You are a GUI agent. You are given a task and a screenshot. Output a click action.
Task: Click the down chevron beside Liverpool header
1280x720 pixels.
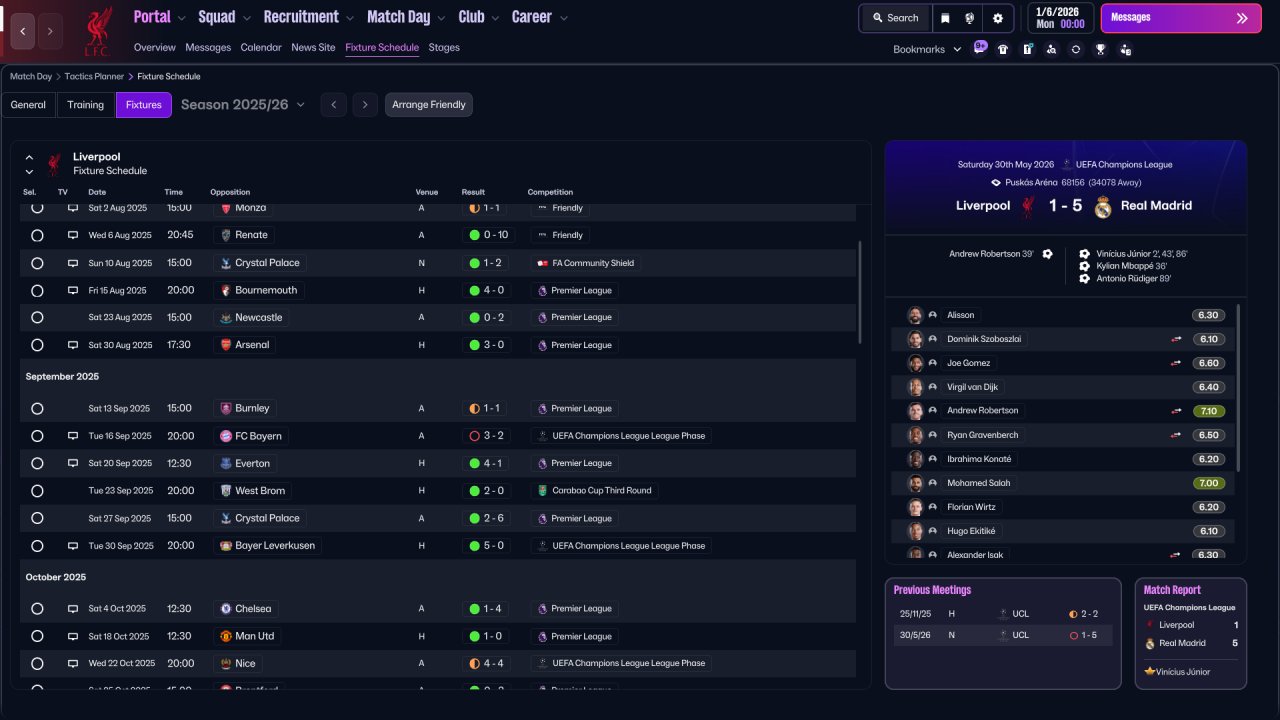coord(29,172)
